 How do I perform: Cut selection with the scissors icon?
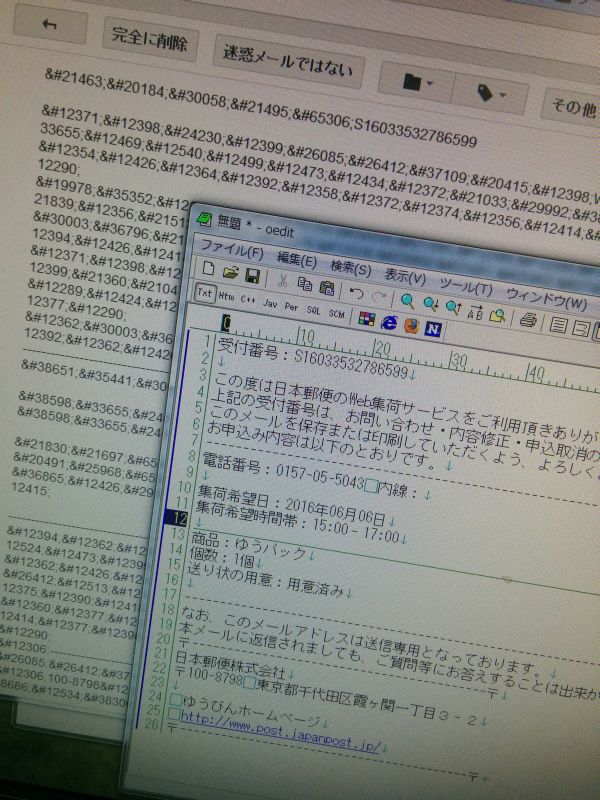(282, 280)
